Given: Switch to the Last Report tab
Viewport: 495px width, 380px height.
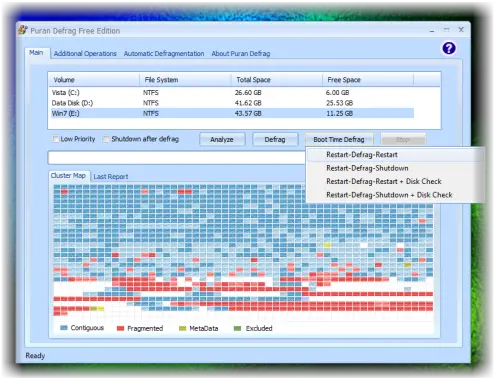Looking at the screenshot, I should point(111,177).
